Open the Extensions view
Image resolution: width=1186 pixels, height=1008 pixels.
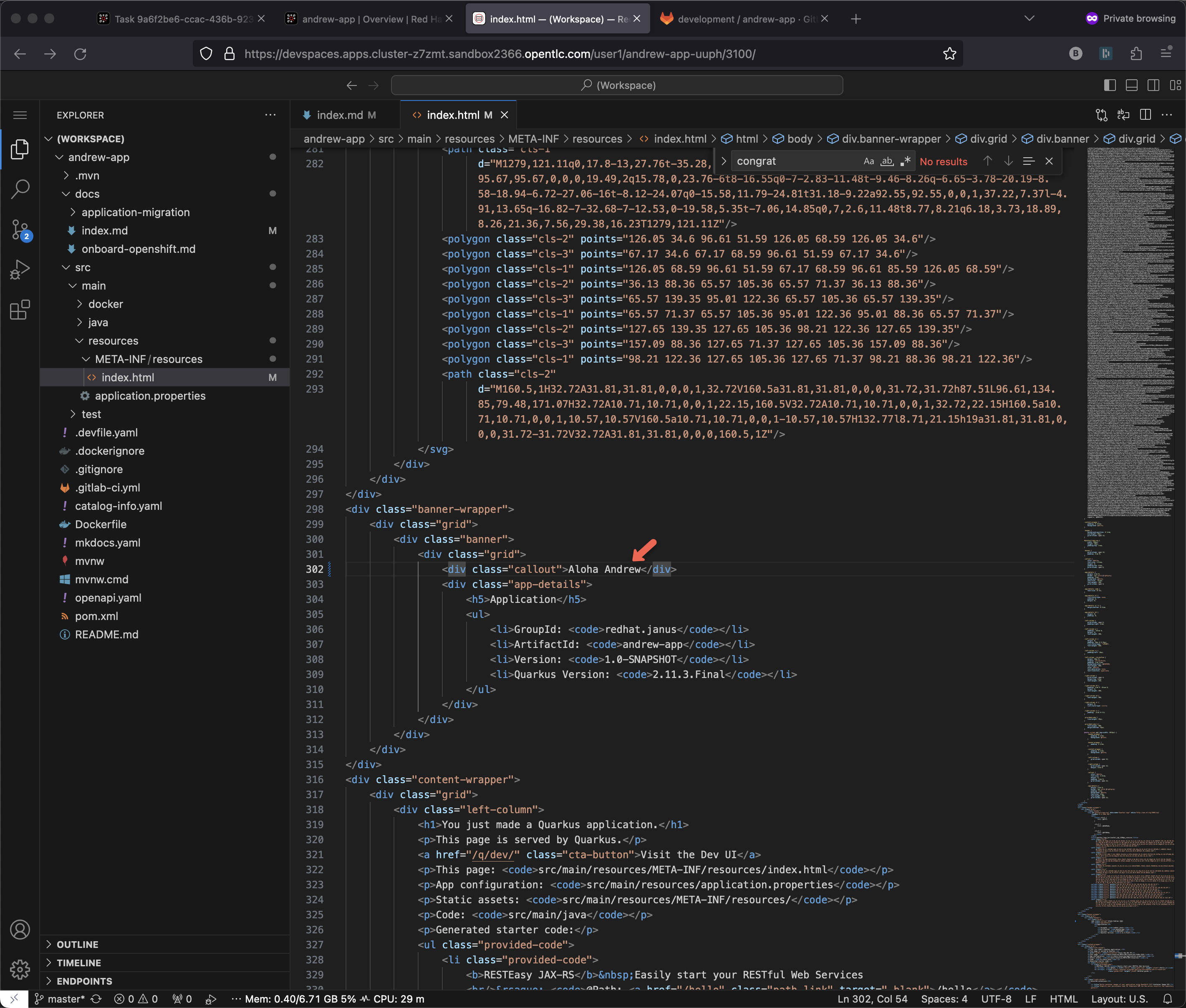coord(20,310)
